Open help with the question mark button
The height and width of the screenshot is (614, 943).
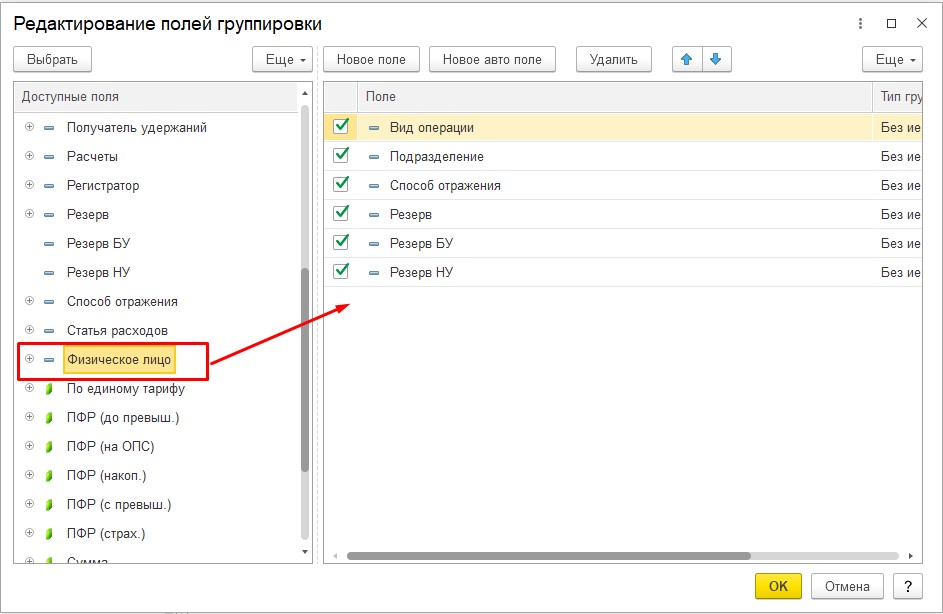908,586
